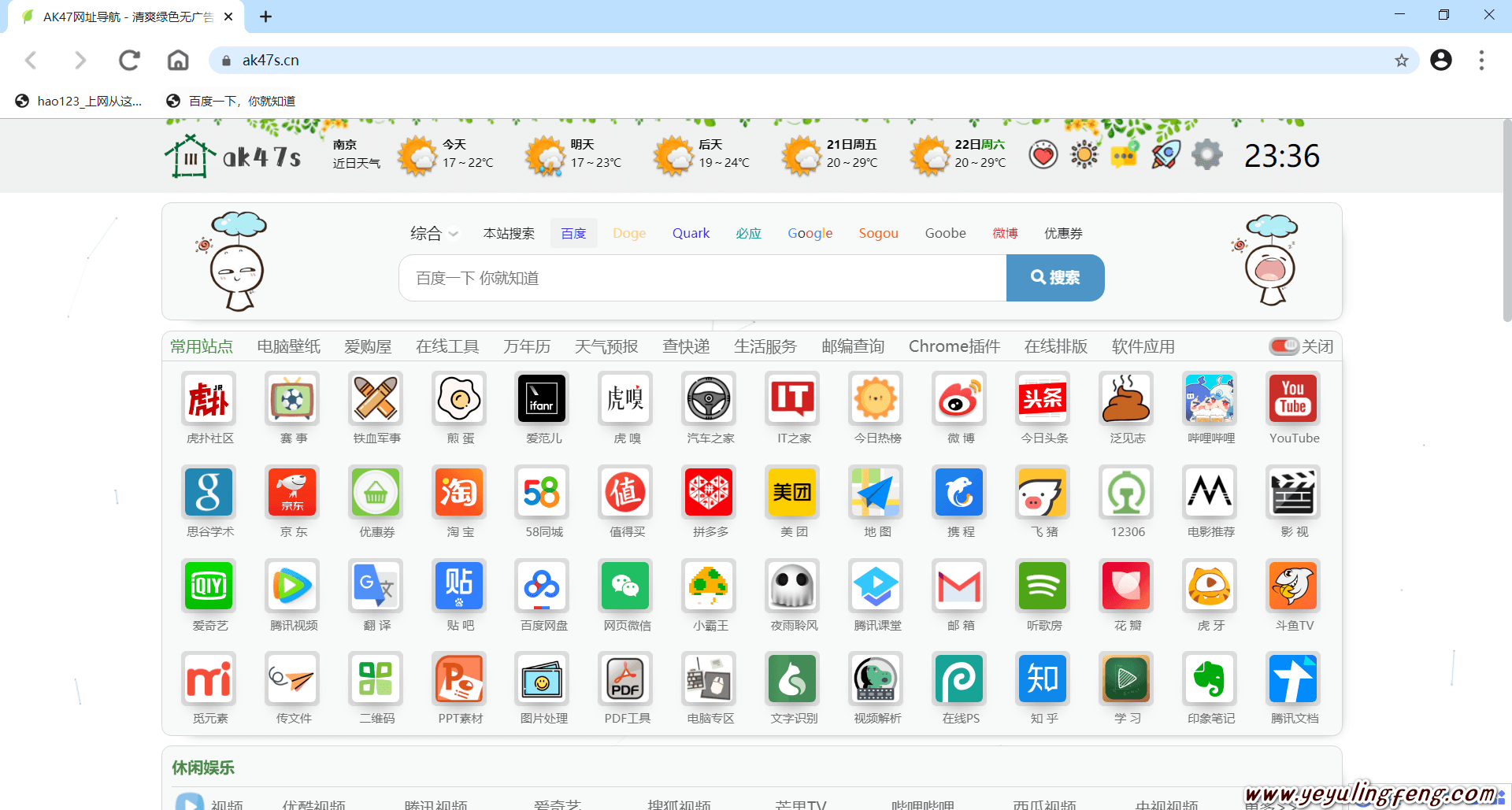Open the 百度一下，你就知道 bookmark

231,101
